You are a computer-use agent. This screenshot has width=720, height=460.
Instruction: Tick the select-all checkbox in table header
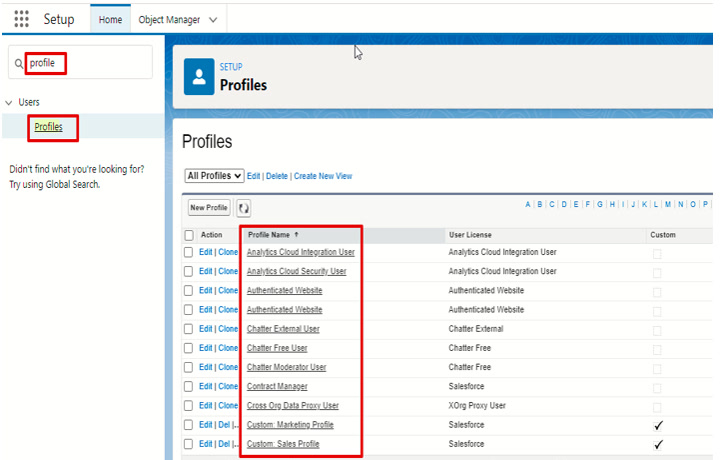click(189, 235)
